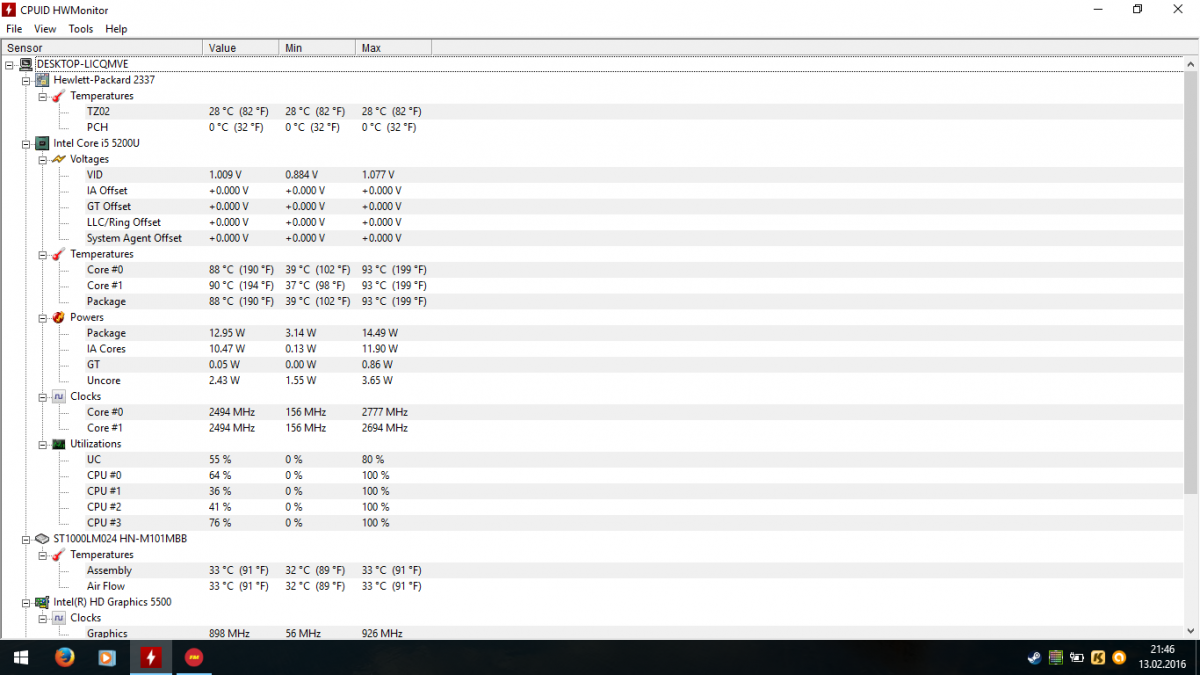Click the HWMonitor title bar icon
The image size is (1200, 675).
[10, 10]
